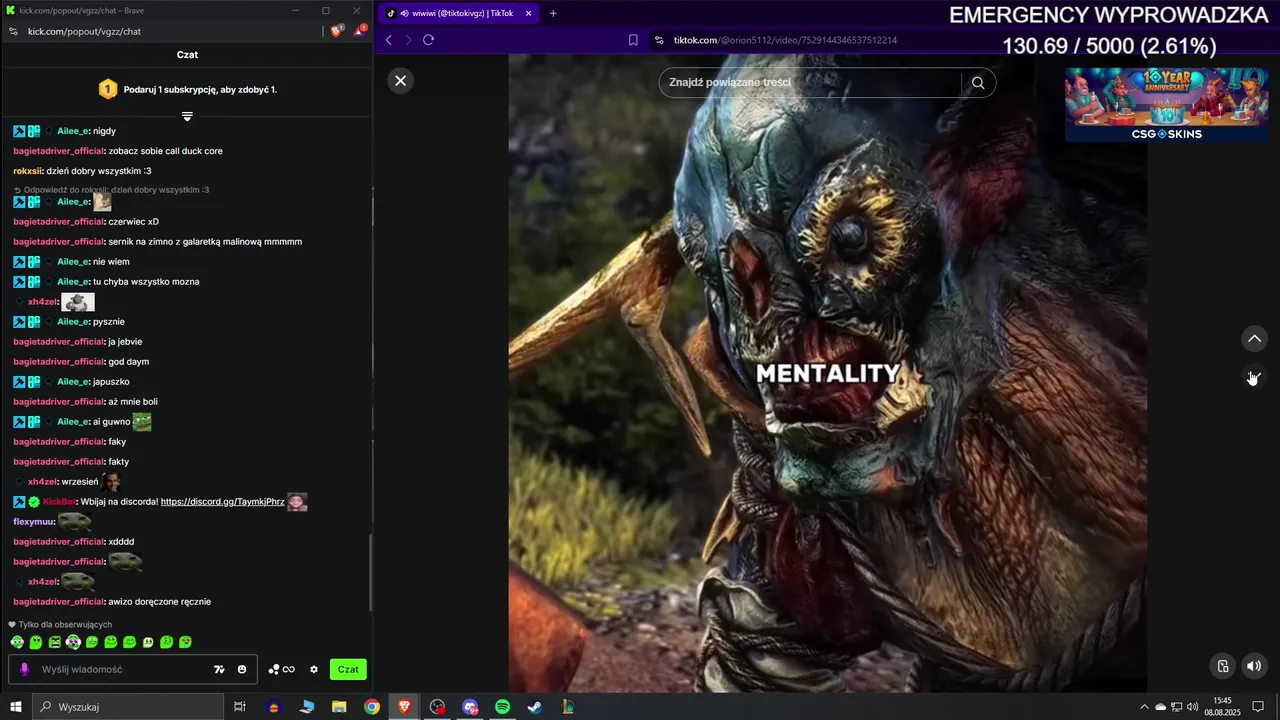This screenshot has height=720, width=1280.
Task: Open site settings icon beside kick.com address
Action: coord(13,31)
